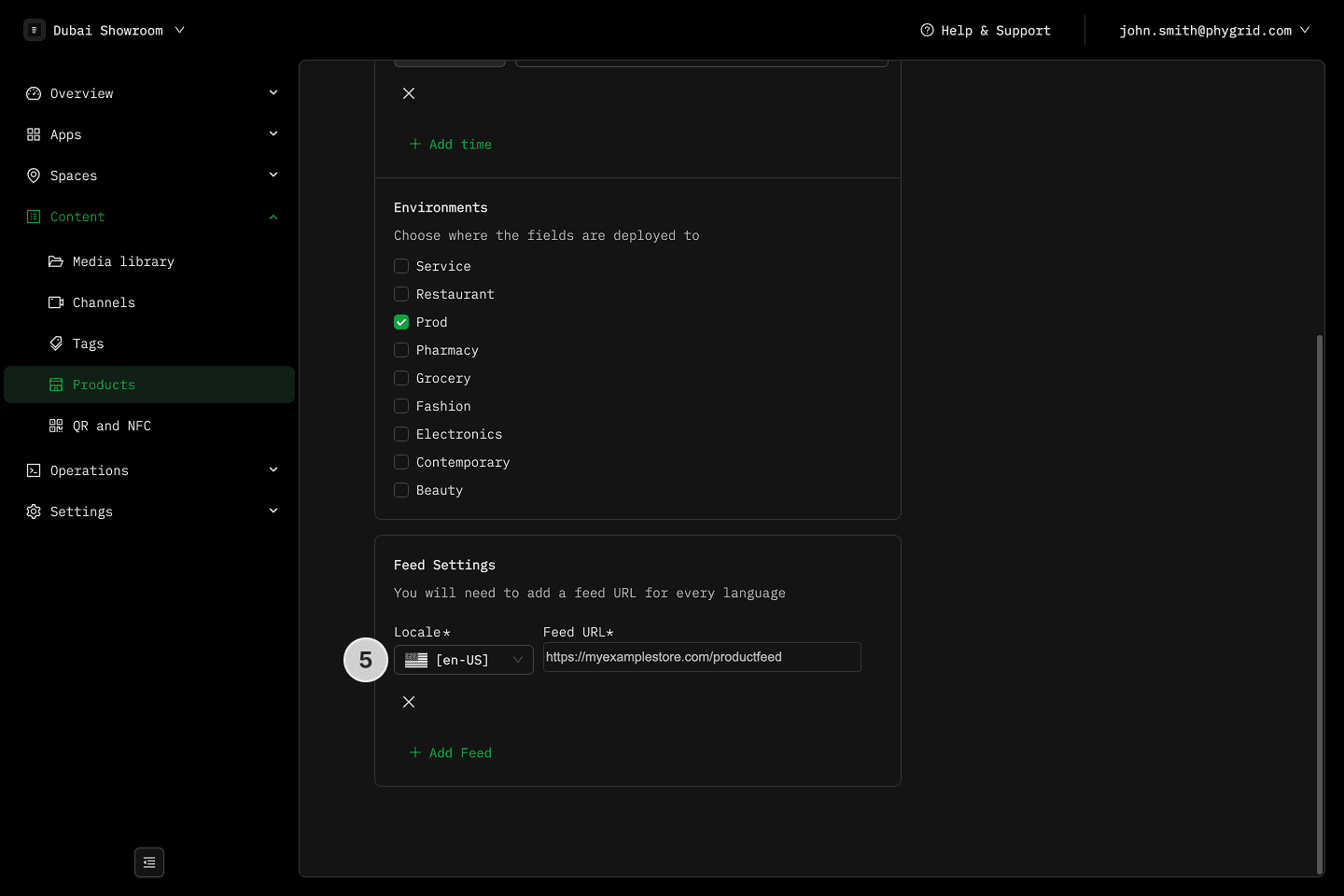
Task: Click the Add time link
Action: click(451, 144)
